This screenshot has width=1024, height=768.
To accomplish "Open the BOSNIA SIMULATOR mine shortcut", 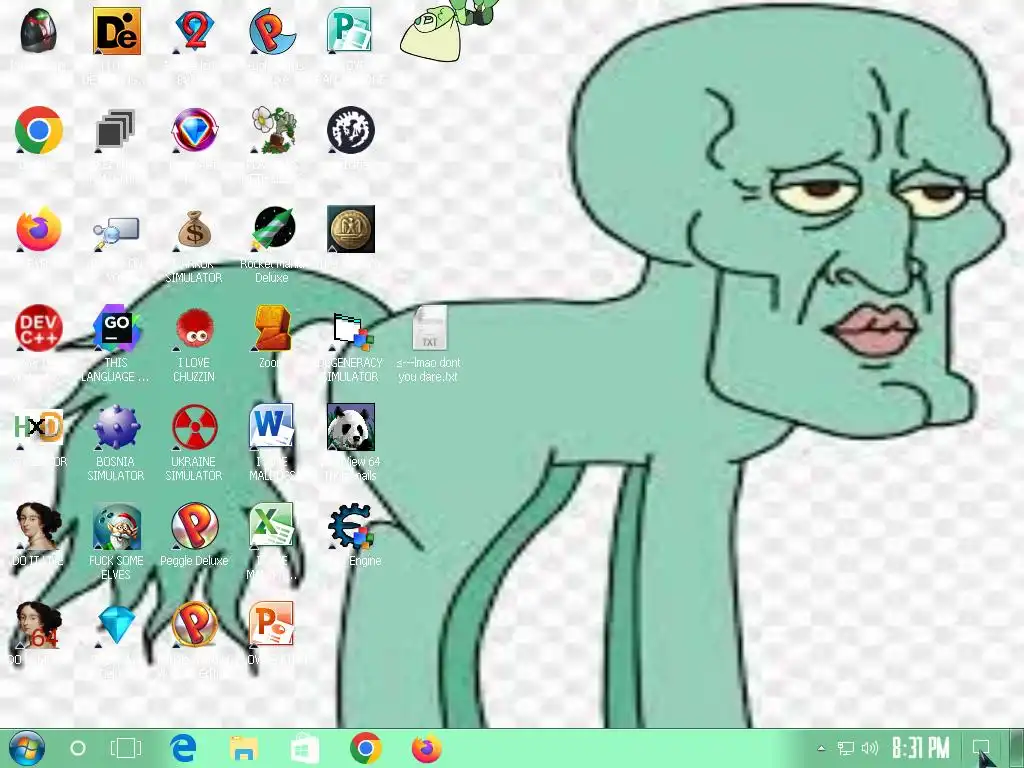I will point(116,427).
